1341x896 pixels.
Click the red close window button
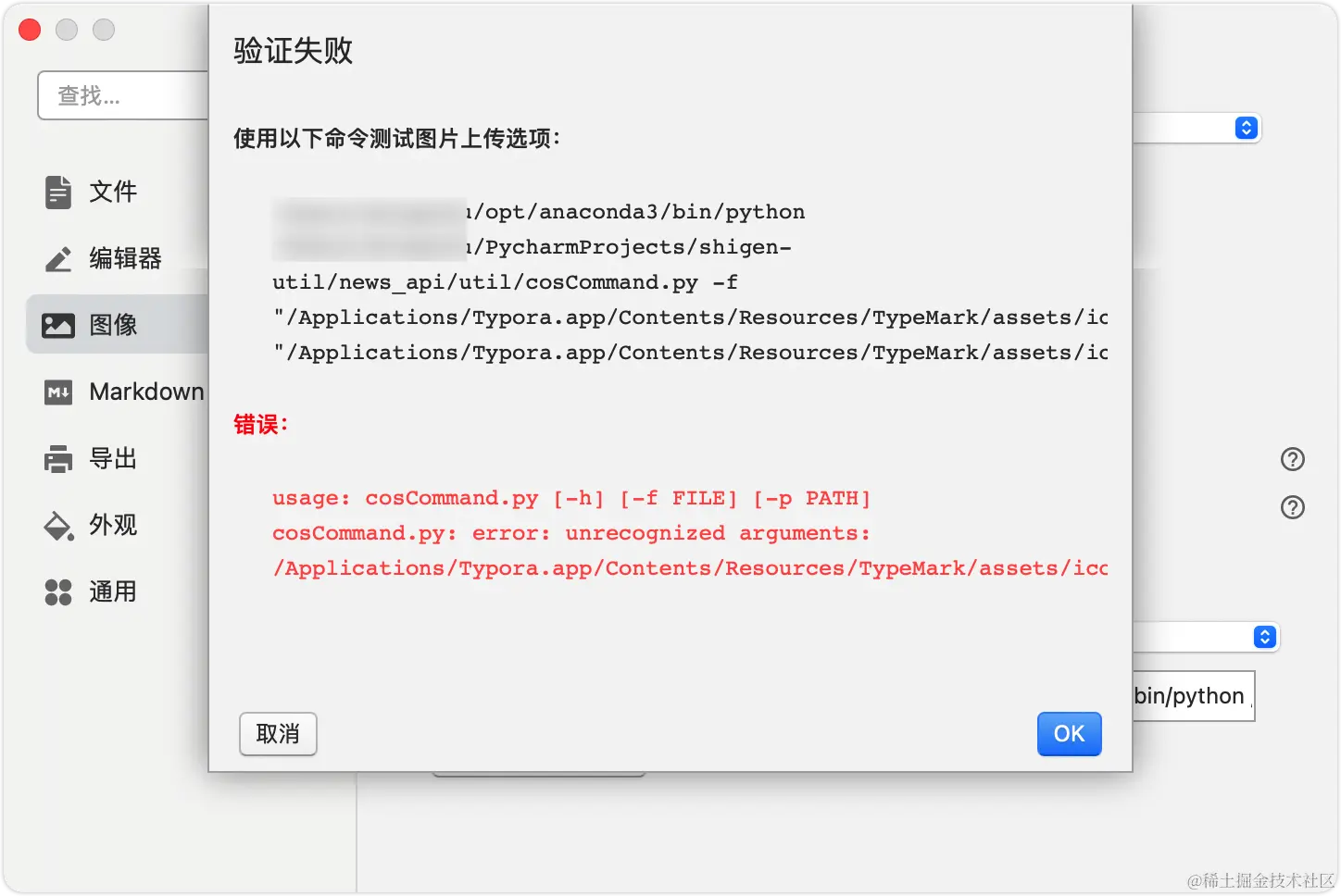click(x=30, y=30)
